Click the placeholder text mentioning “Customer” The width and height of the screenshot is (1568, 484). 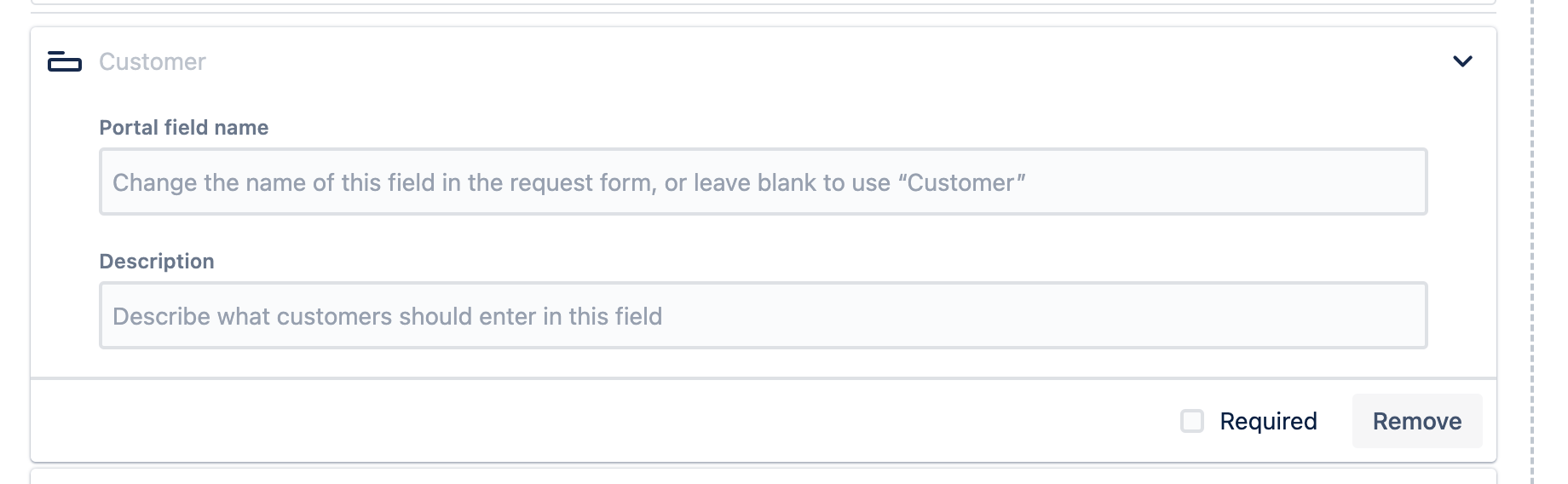click(x=568, y=182)
